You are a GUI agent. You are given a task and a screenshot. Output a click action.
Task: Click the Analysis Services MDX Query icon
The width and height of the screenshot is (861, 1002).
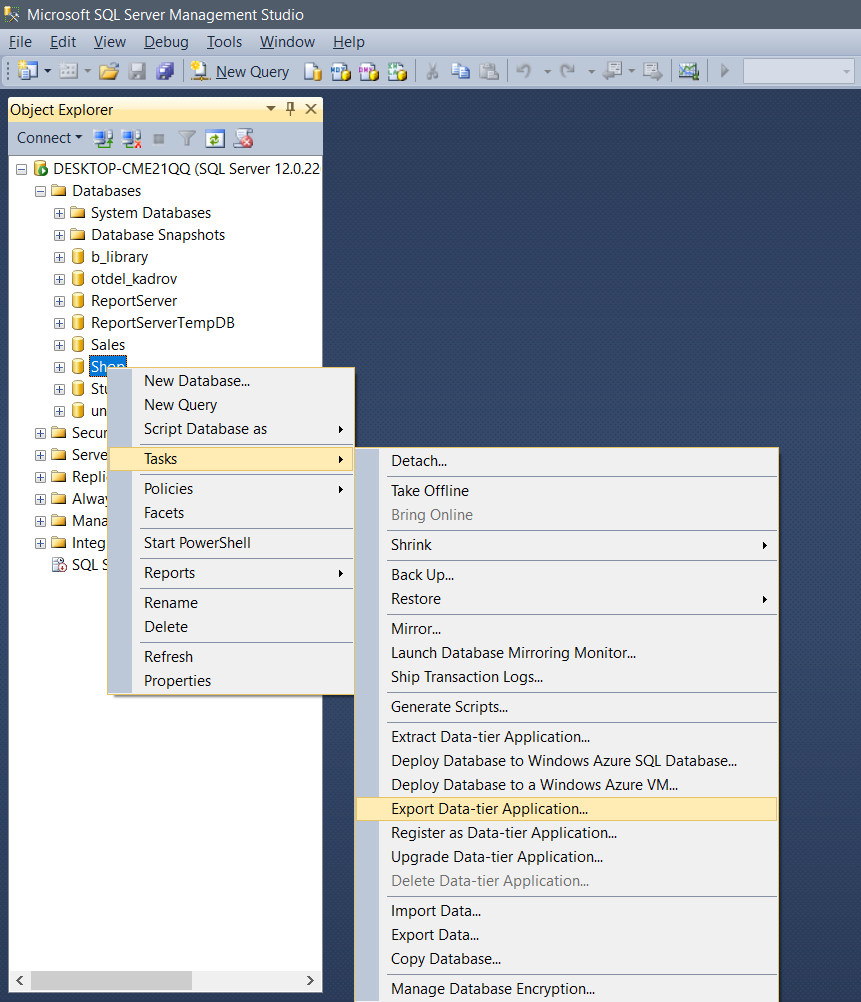340,72
